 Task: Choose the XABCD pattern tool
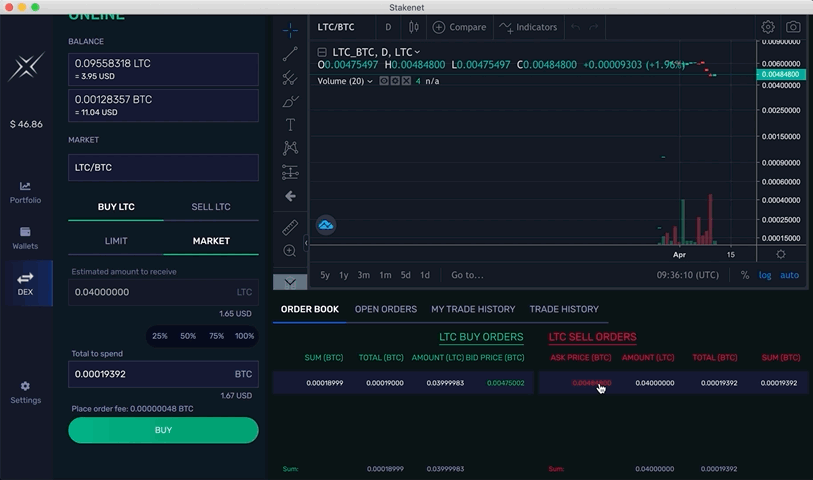290,148
